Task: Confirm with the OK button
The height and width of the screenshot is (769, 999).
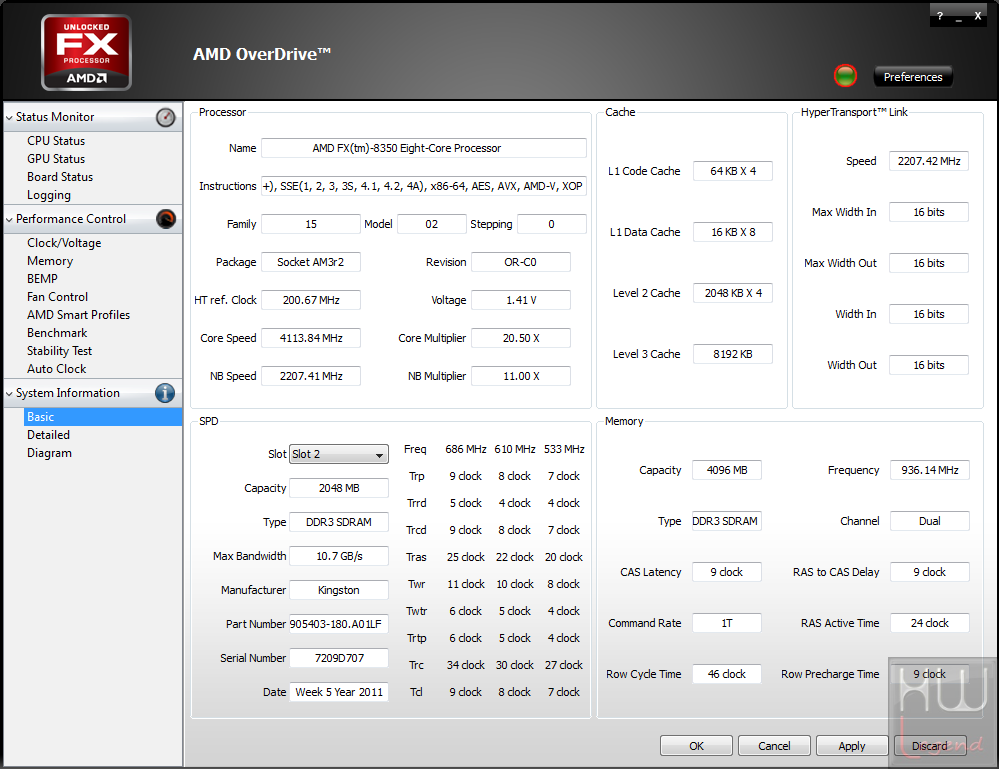Action: coord(696,745)
